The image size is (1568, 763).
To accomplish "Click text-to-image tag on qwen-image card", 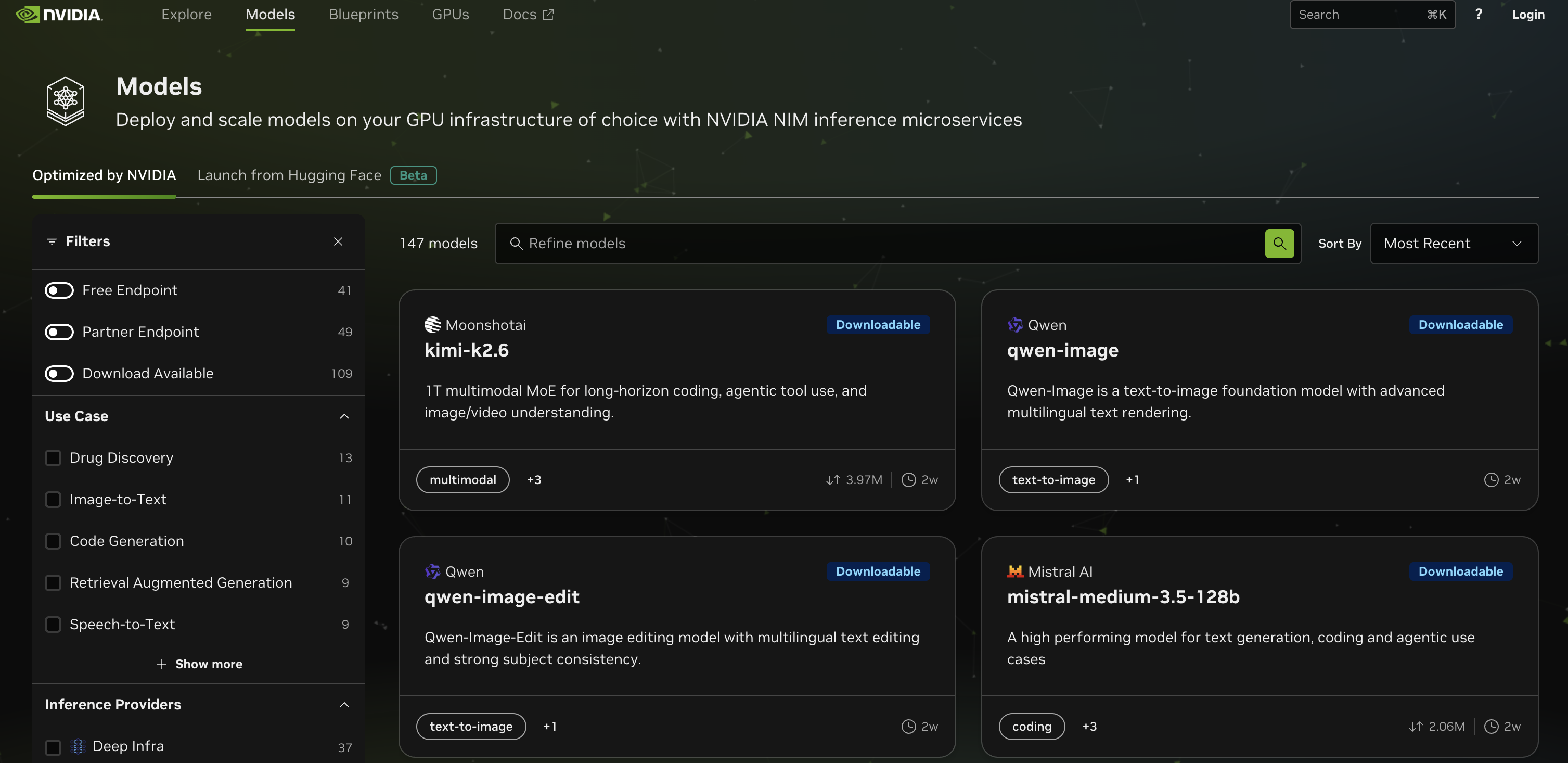I will (1053, 480).
